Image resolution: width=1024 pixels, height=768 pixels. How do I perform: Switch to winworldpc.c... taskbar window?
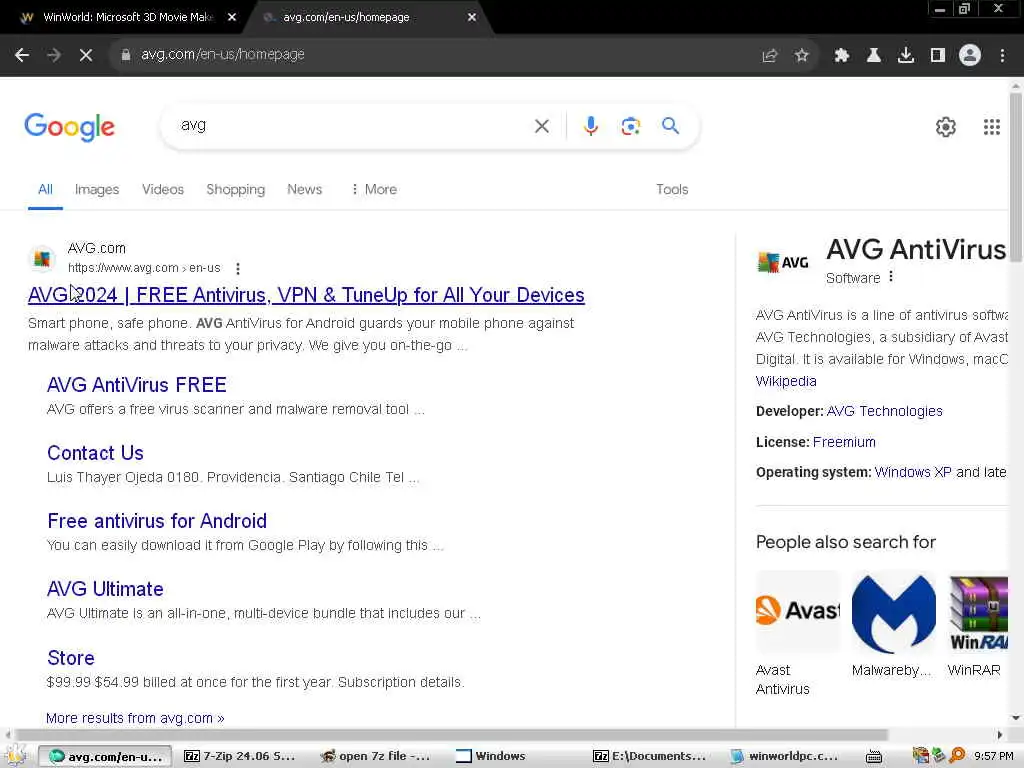[x=784, y=756]
